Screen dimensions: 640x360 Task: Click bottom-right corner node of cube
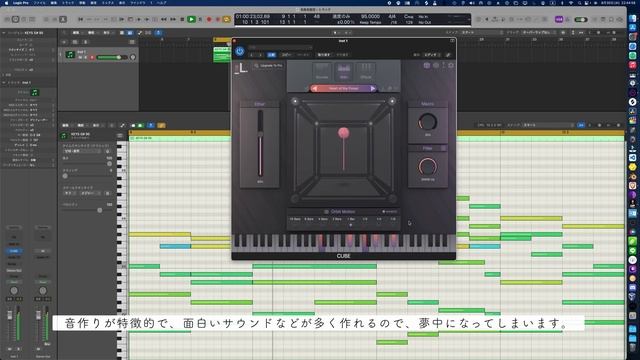click(x=392, y=199)
